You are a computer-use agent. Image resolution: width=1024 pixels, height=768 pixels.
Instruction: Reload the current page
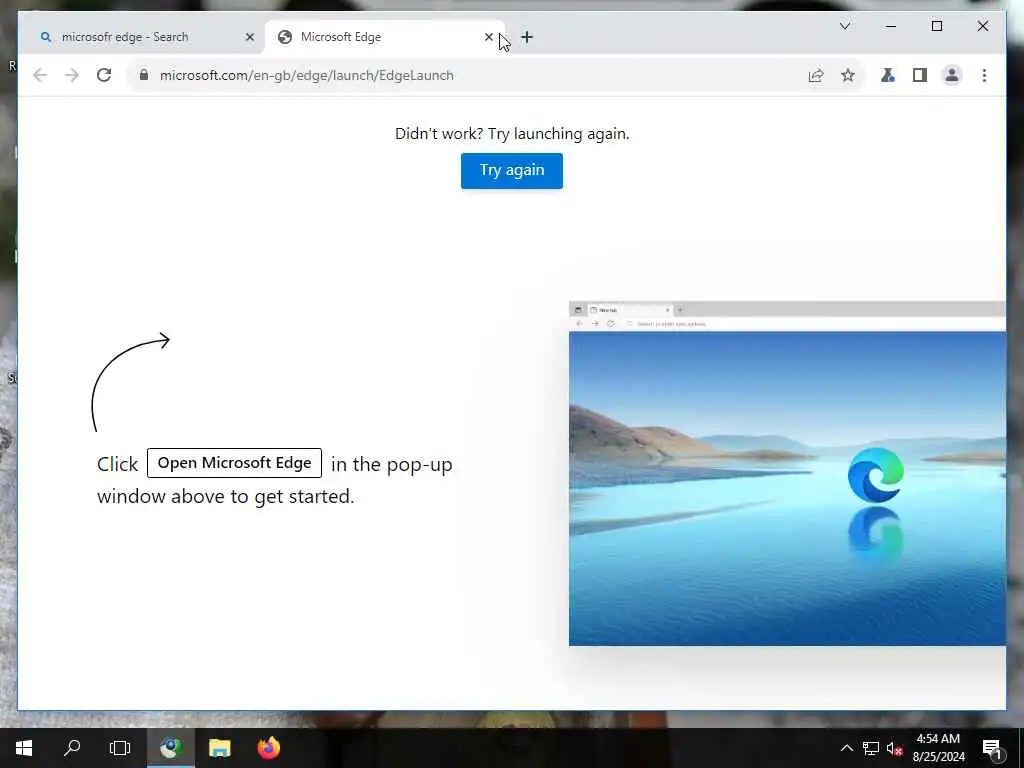click(x=104, y=75)
